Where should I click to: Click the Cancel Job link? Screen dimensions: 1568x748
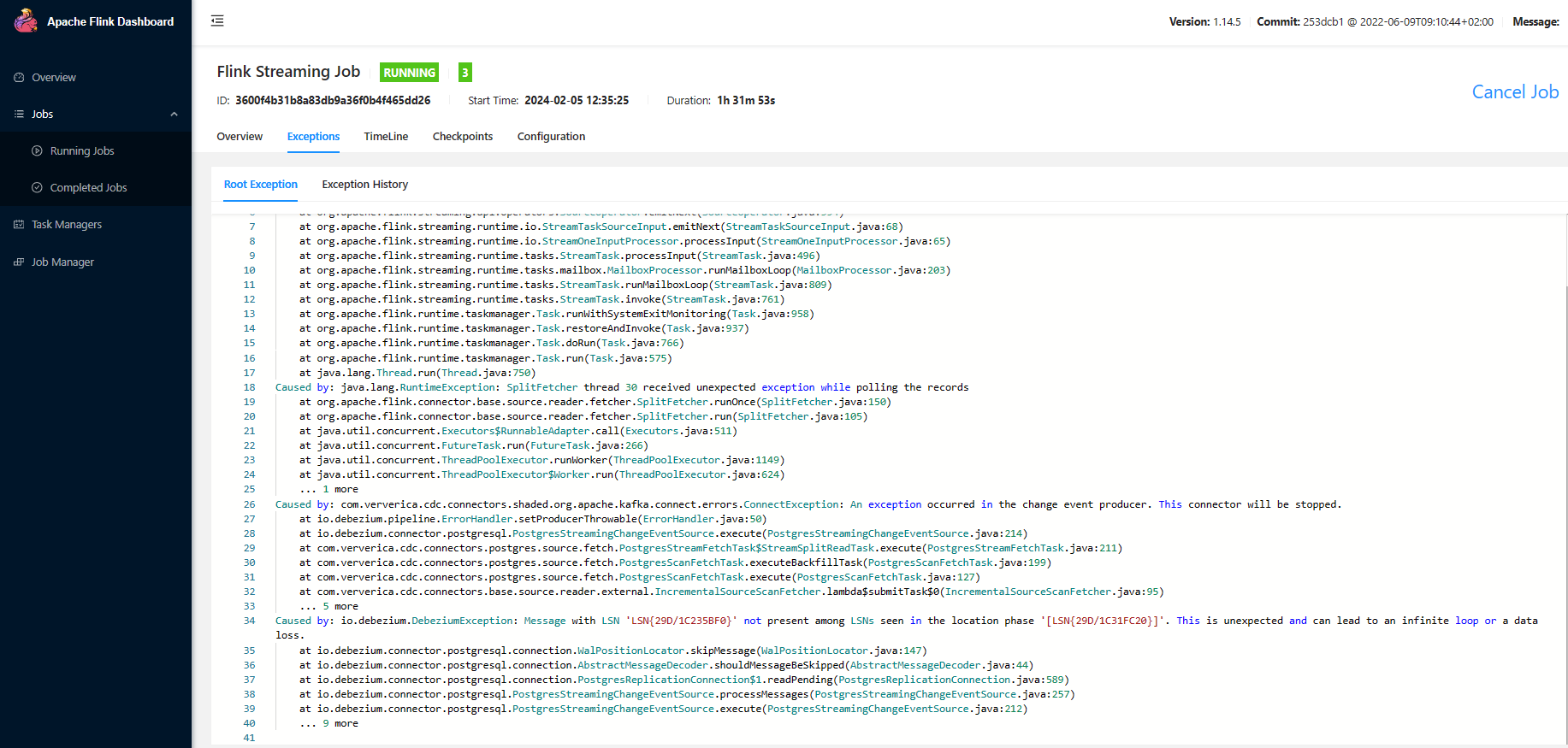click(x=1515, y=91)
